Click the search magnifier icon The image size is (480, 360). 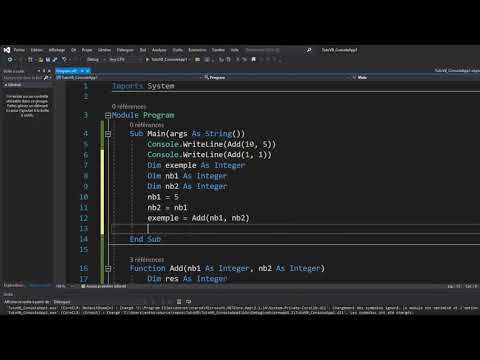click(x=309, y=50)
